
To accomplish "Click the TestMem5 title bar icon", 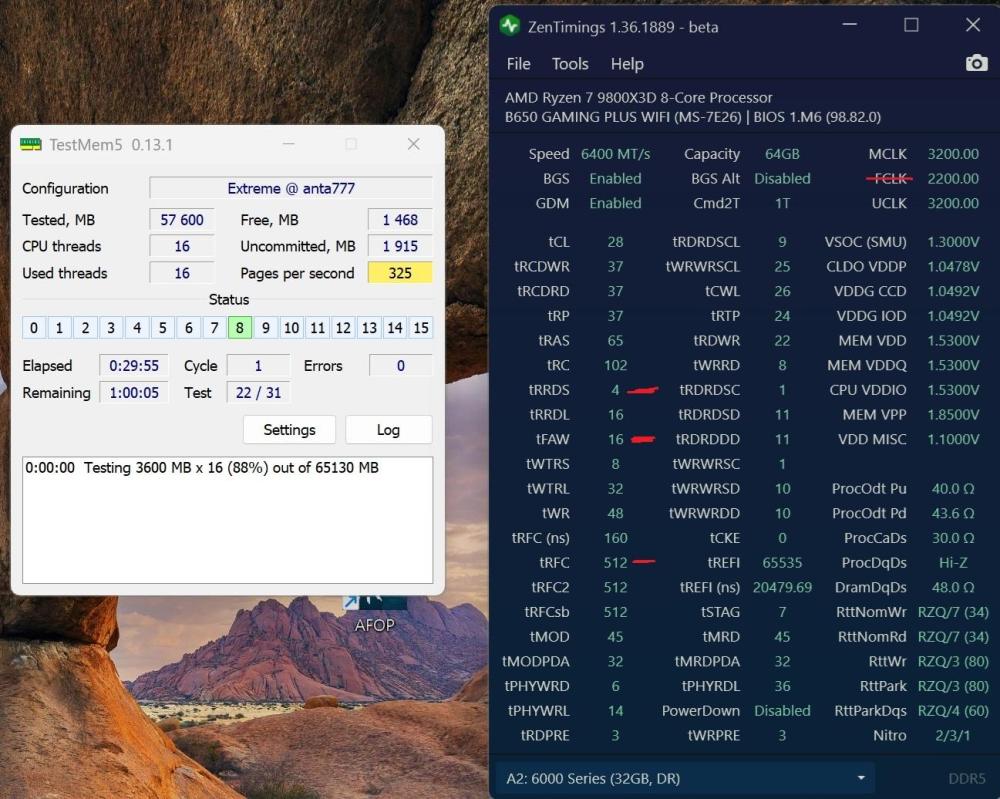I will pos(31,145).
